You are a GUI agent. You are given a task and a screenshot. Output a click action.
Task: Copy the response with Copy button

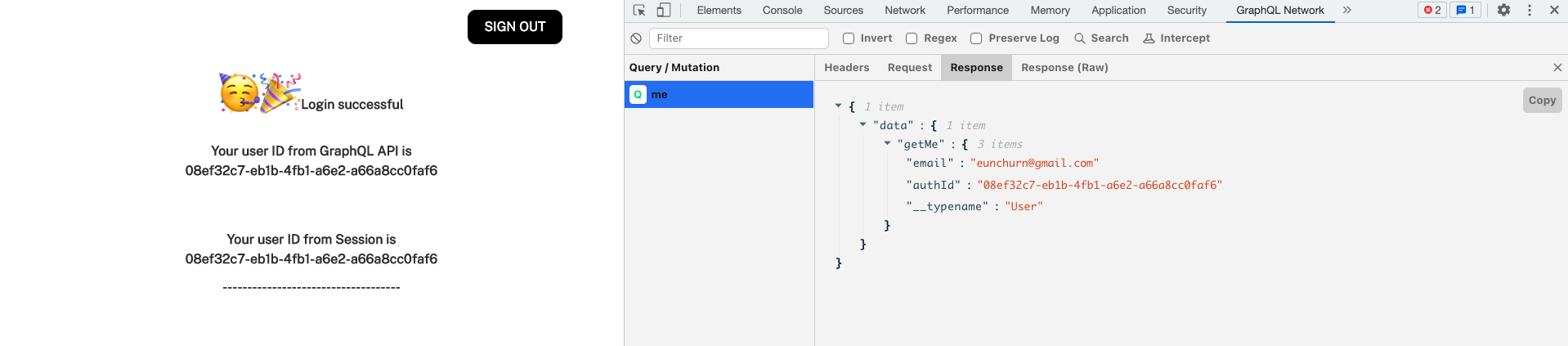1542,101
